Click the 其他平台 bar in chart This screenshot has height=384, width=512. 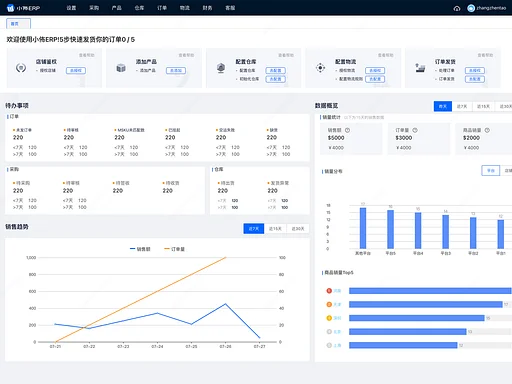363,228
